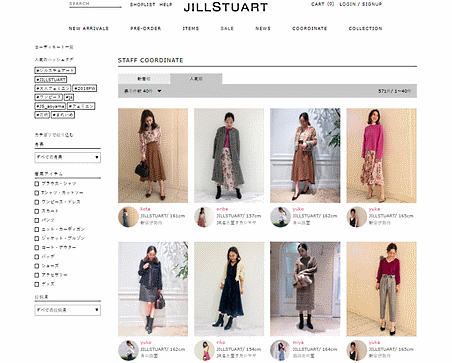
Task: Click the kota staff name link
Action: pos(145,209)
